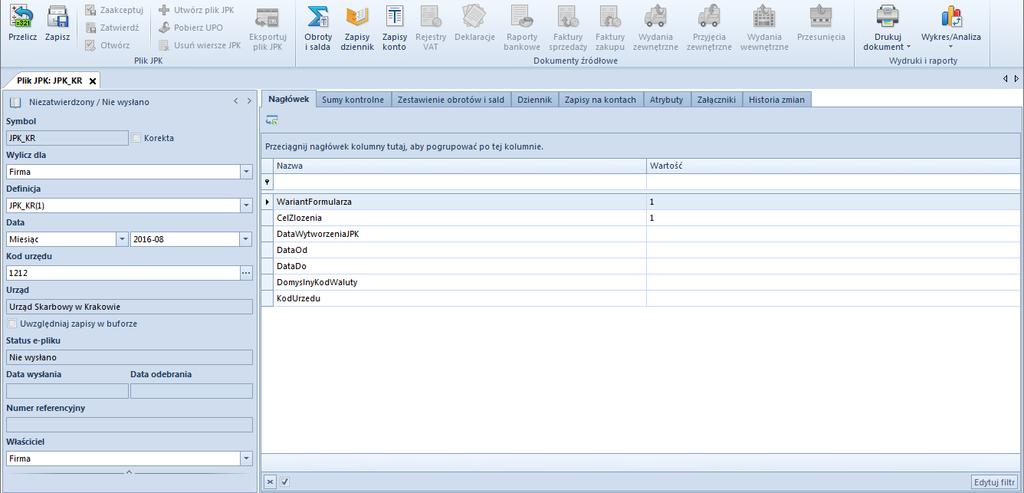Image resolution: width=1024 pixels, height=493 pixels.
Task: Switch to the Atrybuty tab
Action: coord(666,100)
